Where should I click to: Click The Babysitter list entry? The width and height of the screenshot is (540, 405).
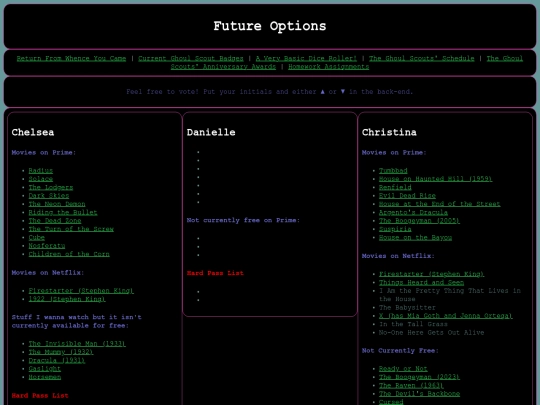[407, 308]
